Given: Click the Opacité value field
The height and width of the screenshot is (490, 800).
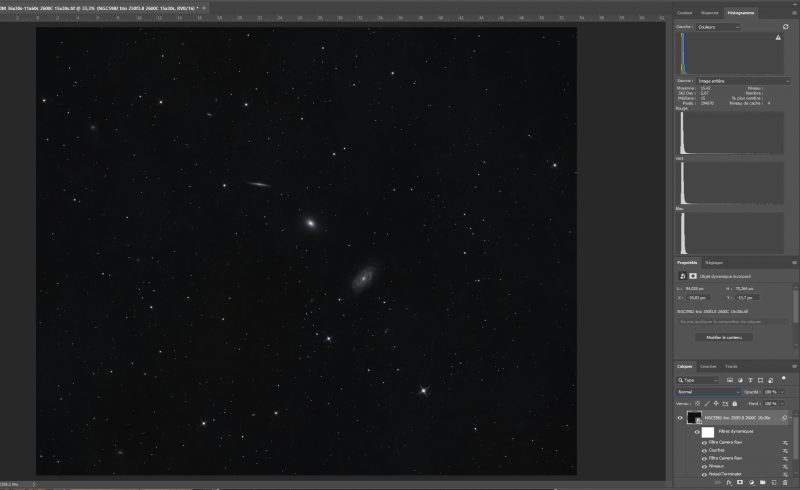Looking at the screenshot, I should 771,391.
